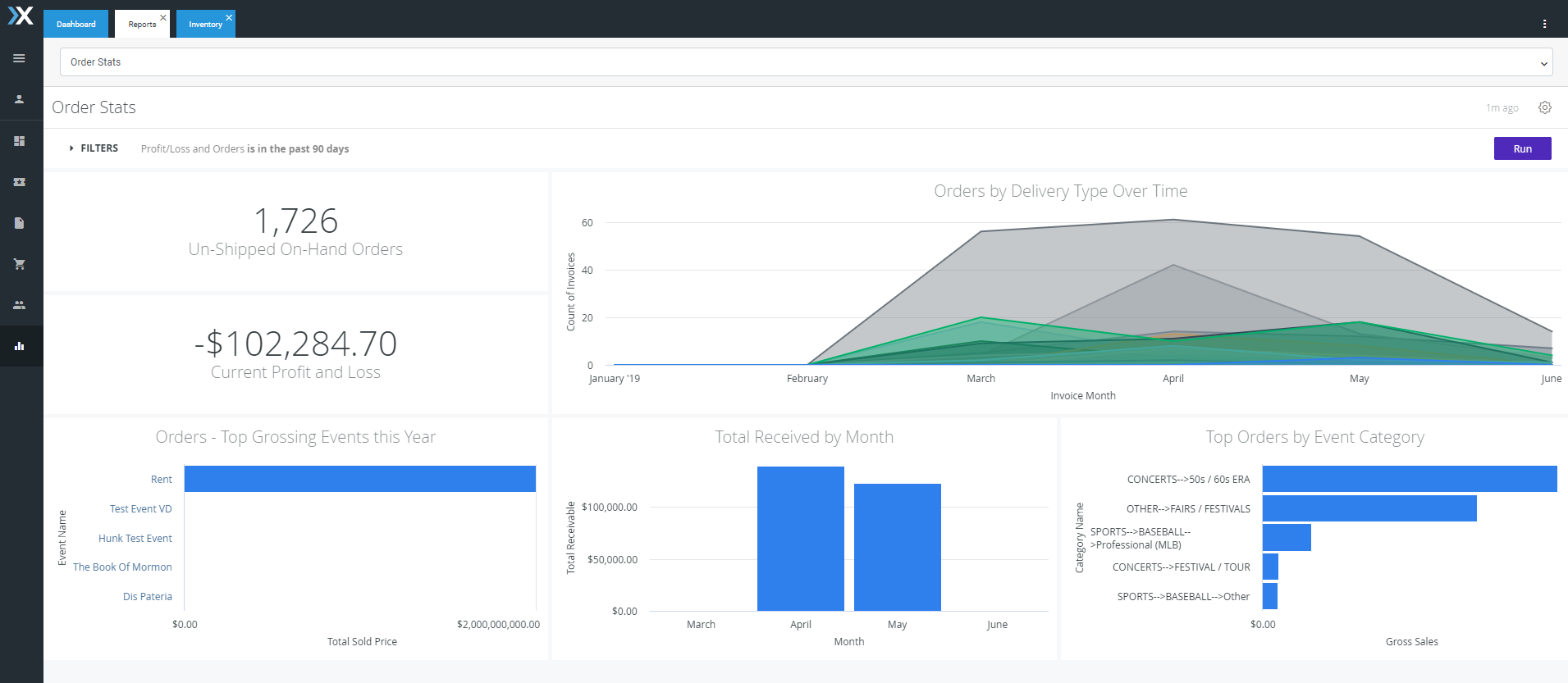Click the shopping cart sidebar icon
This screenshot has width=1568, height=683.
(x=19, y=264)
